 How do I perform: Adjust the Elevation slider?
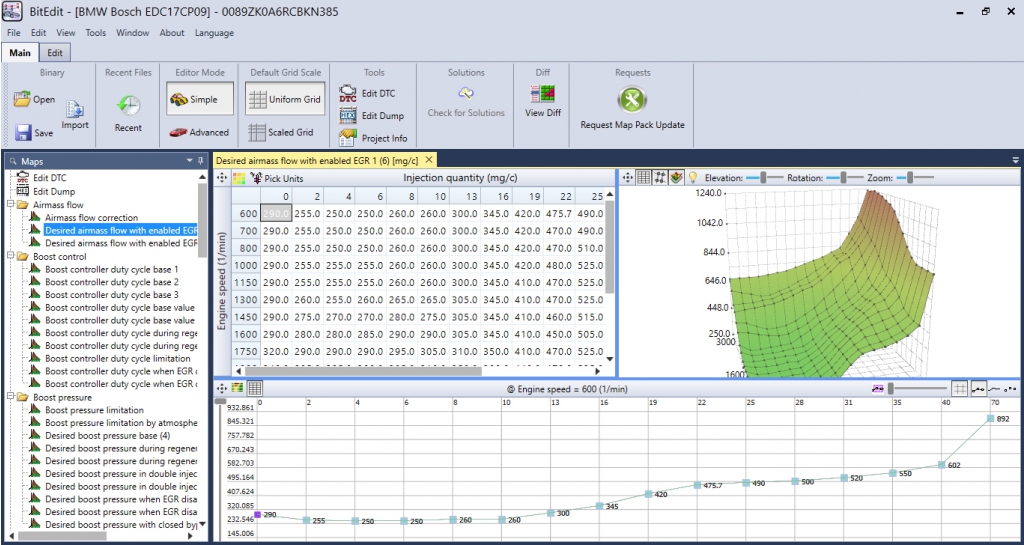point(765,177)
